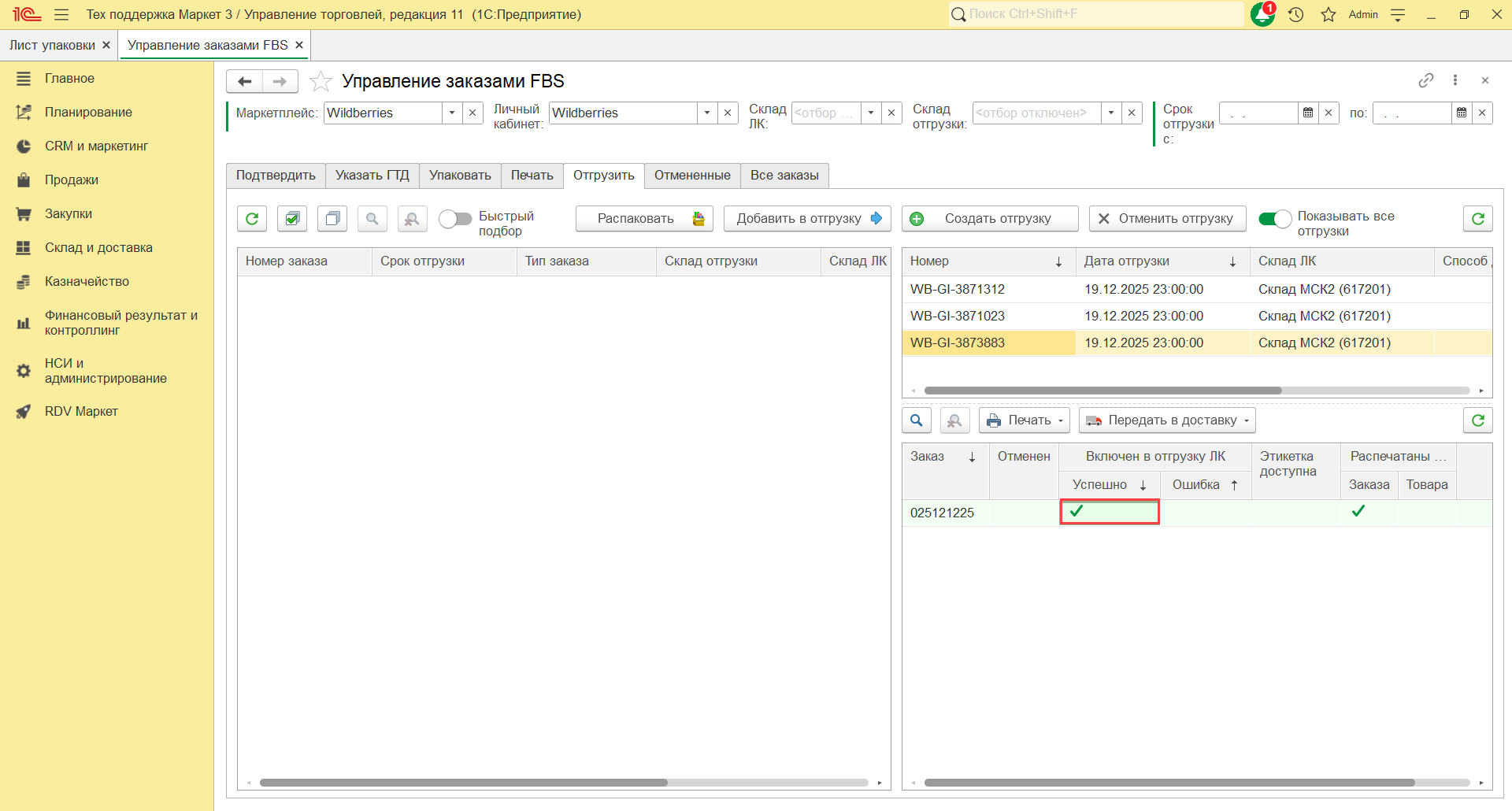The image size is (1512, 811).
Task: Copy link to this page icon
Action: click(1426, 80)
